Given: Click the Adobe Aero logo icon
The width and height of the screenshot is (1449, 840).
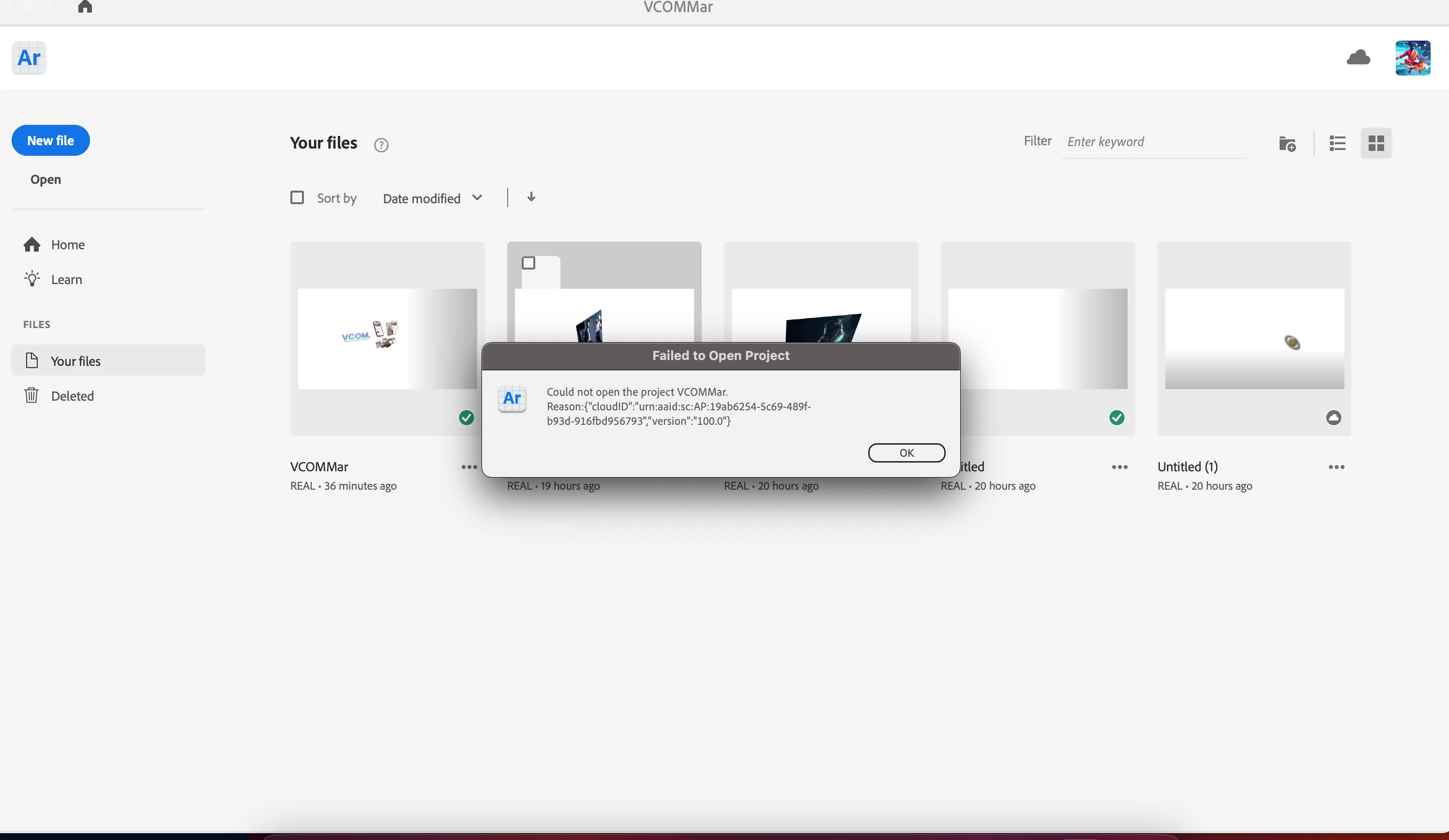Looking at the screenshot, I should (29, 58).
